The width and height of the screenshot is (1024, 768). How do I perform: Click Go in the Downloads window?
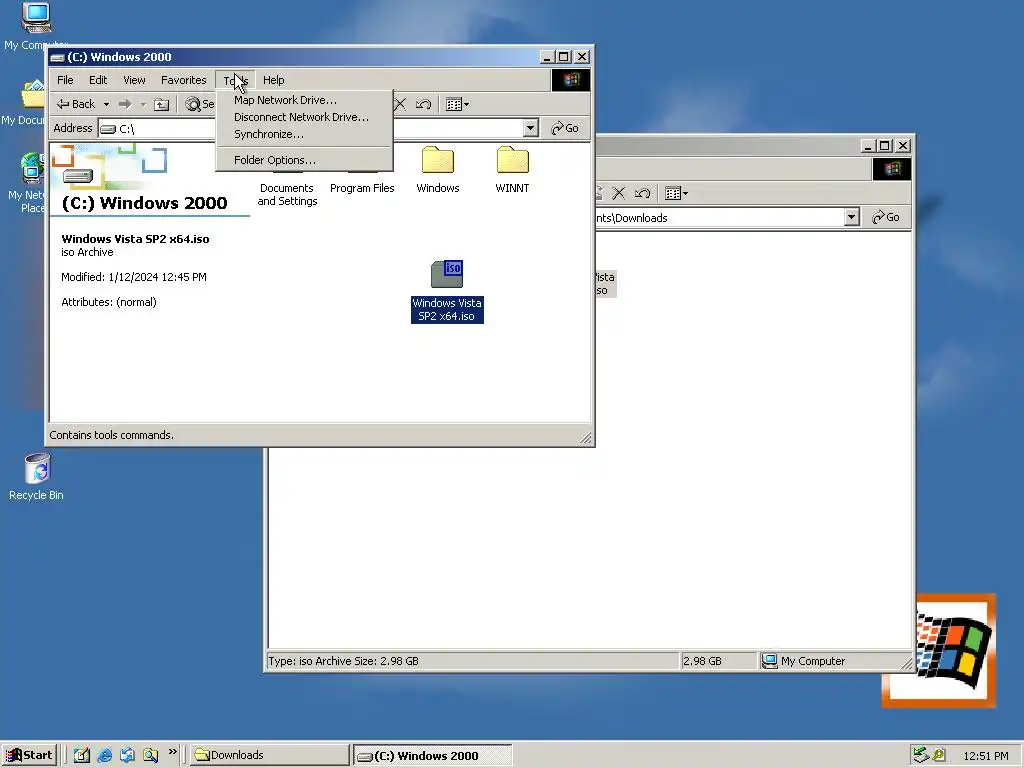pos(886,217)
